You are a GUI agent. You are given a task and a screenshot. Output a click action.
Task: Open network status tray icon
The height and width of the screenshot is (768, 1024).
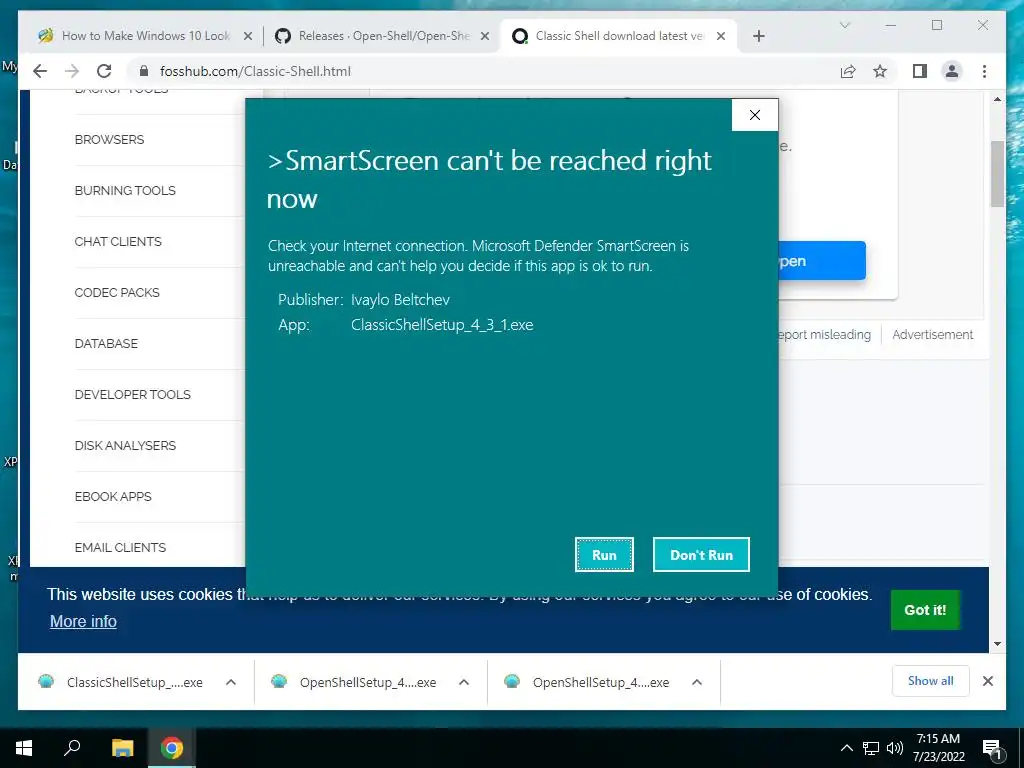click(871, 748)
